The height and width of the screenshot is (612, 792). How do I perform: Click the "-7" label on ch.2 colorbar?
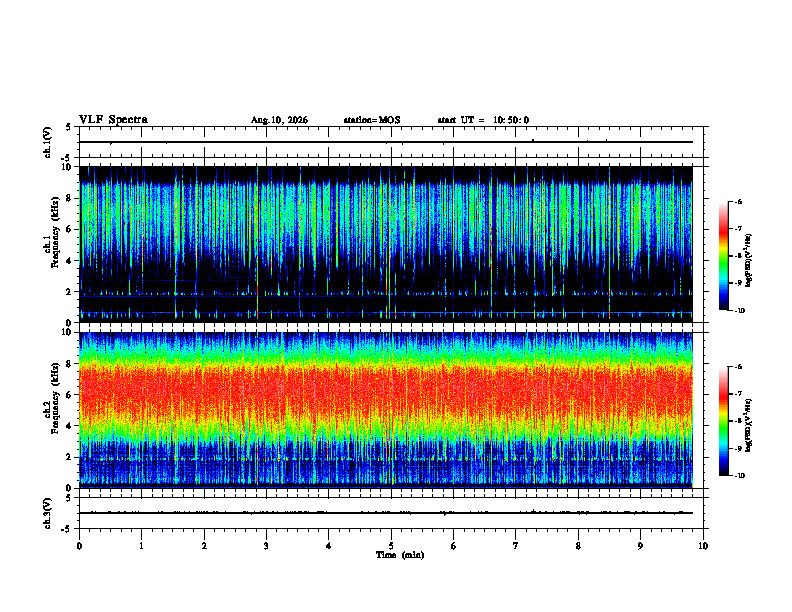[738, 394]
